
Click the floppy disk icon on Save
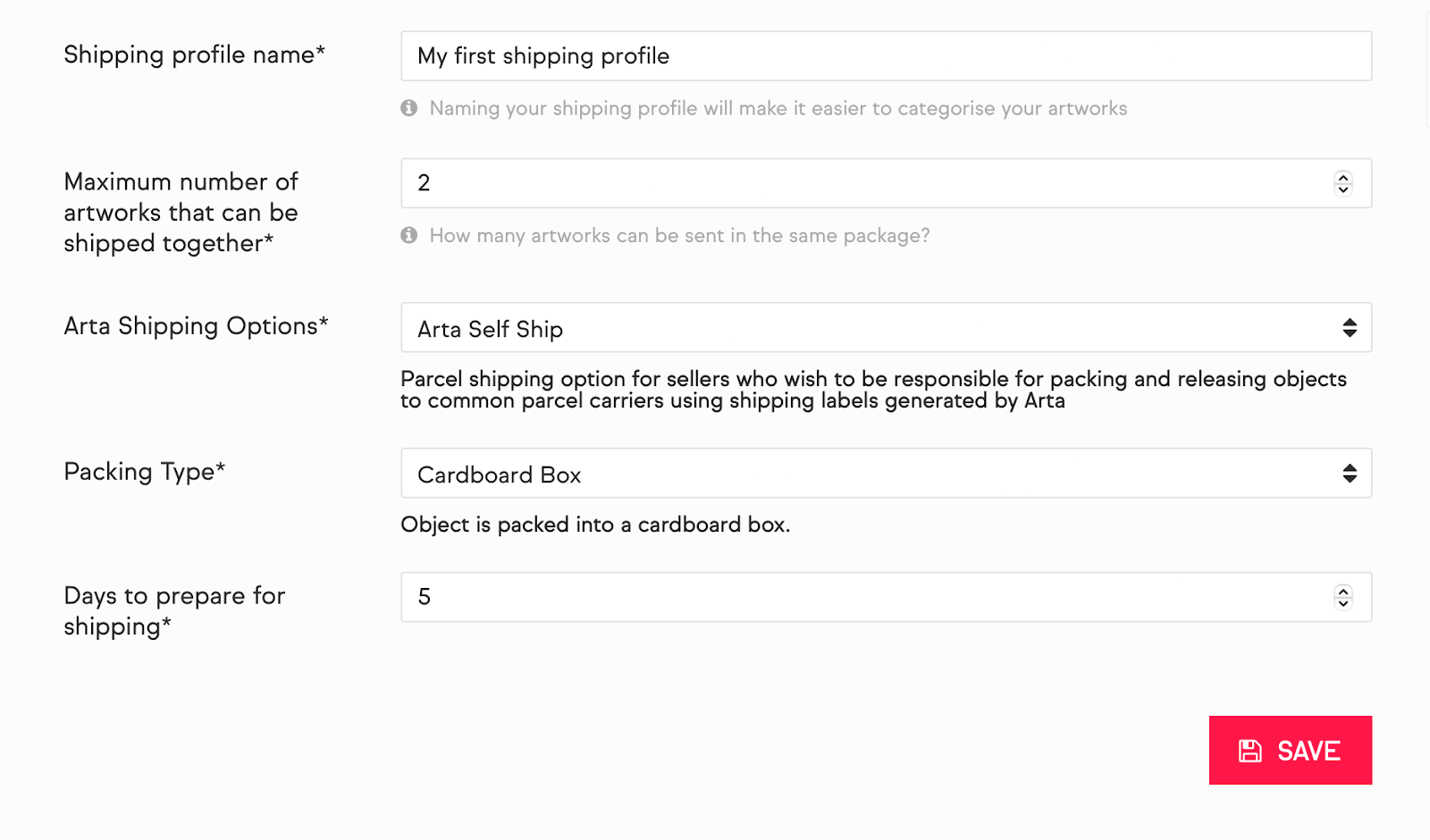1250,751
